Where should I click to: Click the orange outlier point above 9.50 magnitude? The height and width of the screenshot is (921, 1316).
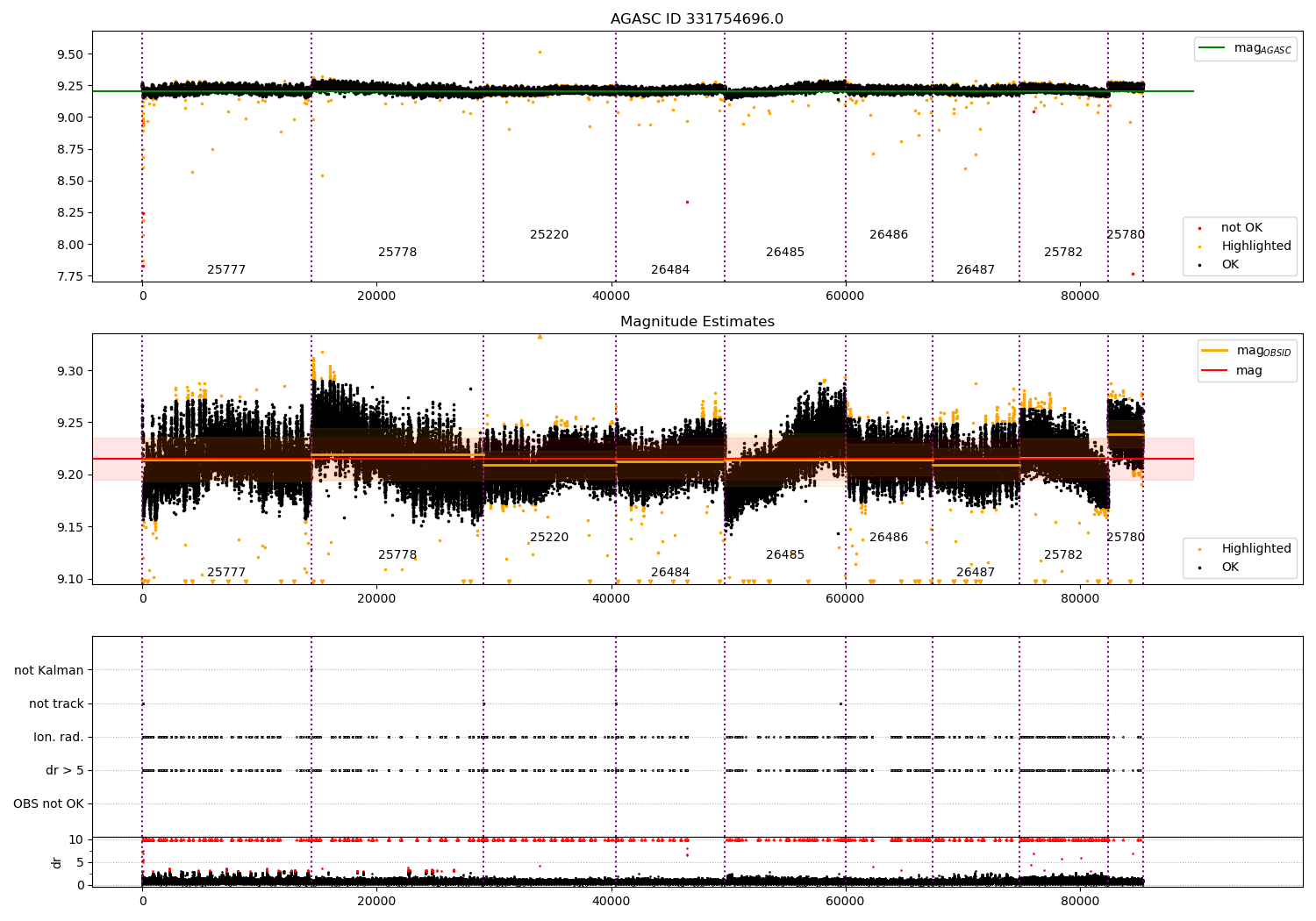pos(540,52)
